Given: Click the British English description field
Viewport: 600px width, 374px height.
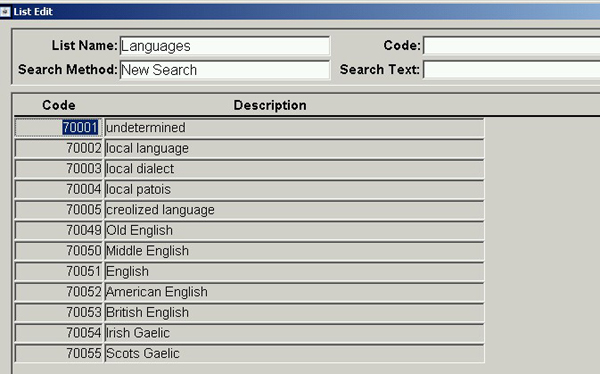Looking at the screenshot, I should (x=294, y=312).
